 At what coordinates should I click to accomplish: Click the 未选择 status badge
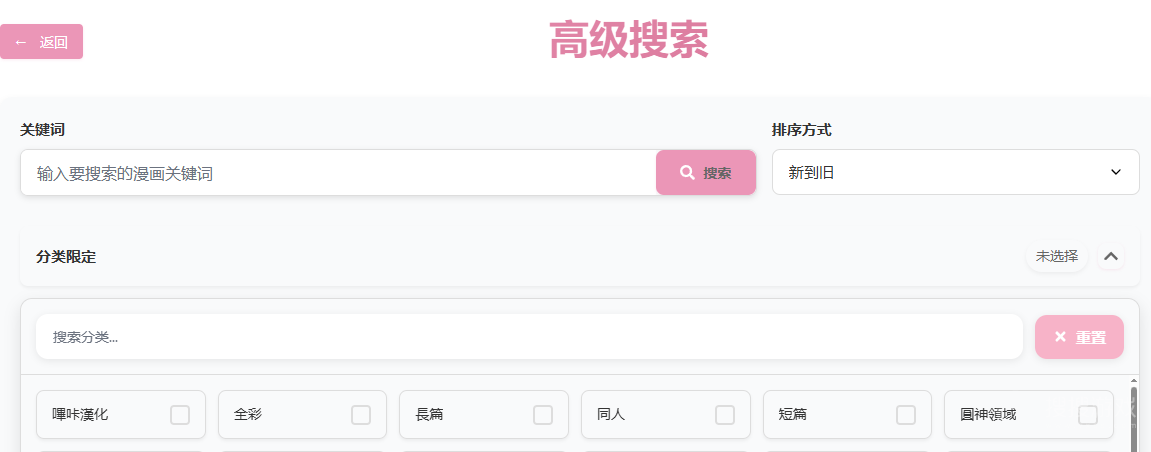(x=1056, y=256)
